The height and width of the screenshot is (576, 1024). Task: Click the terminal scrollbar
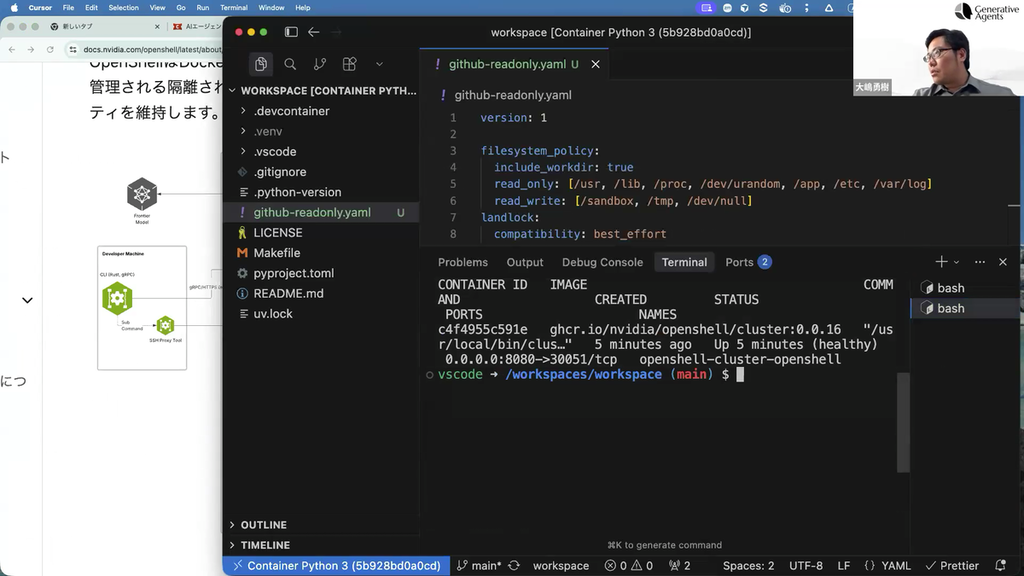(x=903, y=422)
